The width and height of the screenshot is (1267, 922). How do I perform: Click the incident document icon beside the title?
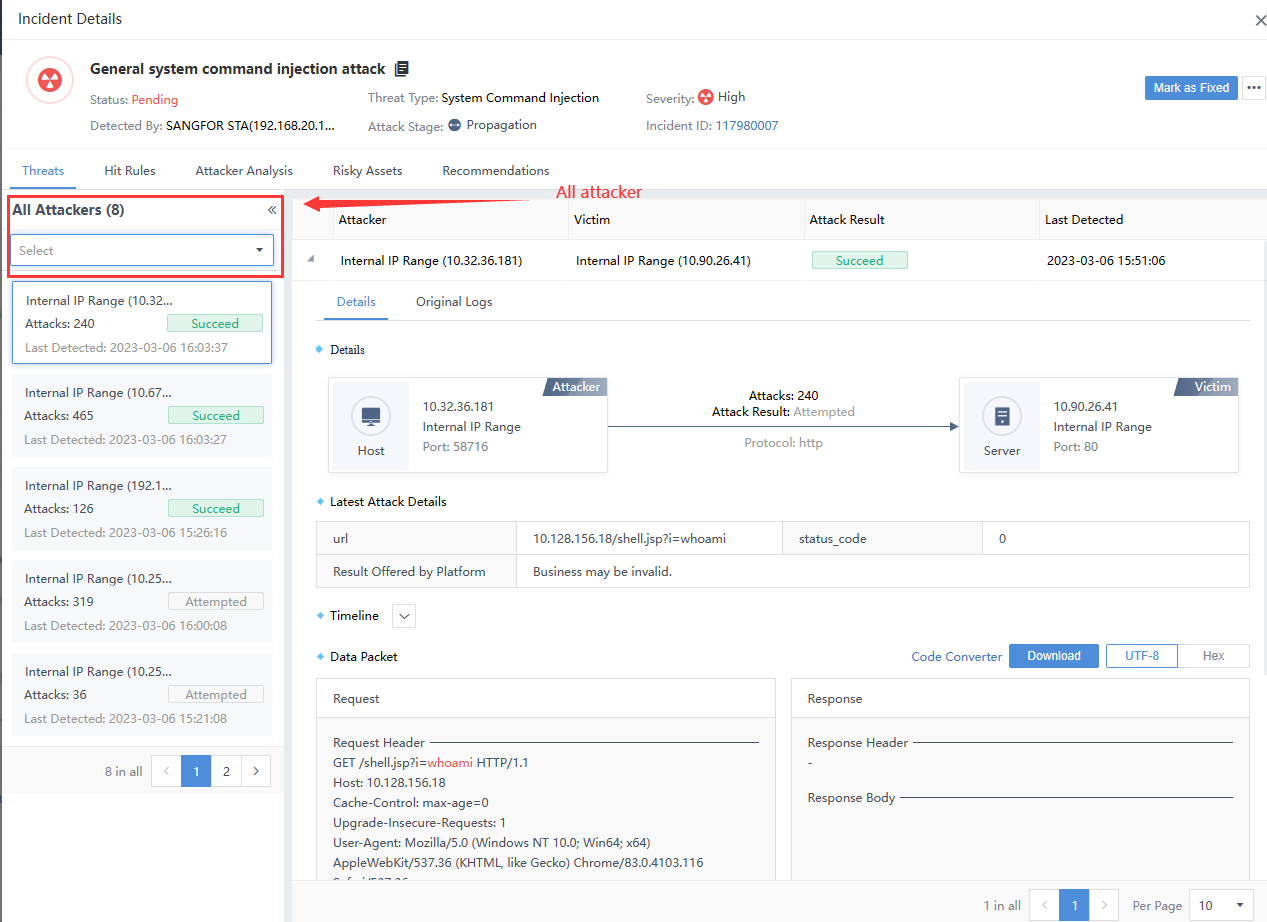[x=402, y=69]
